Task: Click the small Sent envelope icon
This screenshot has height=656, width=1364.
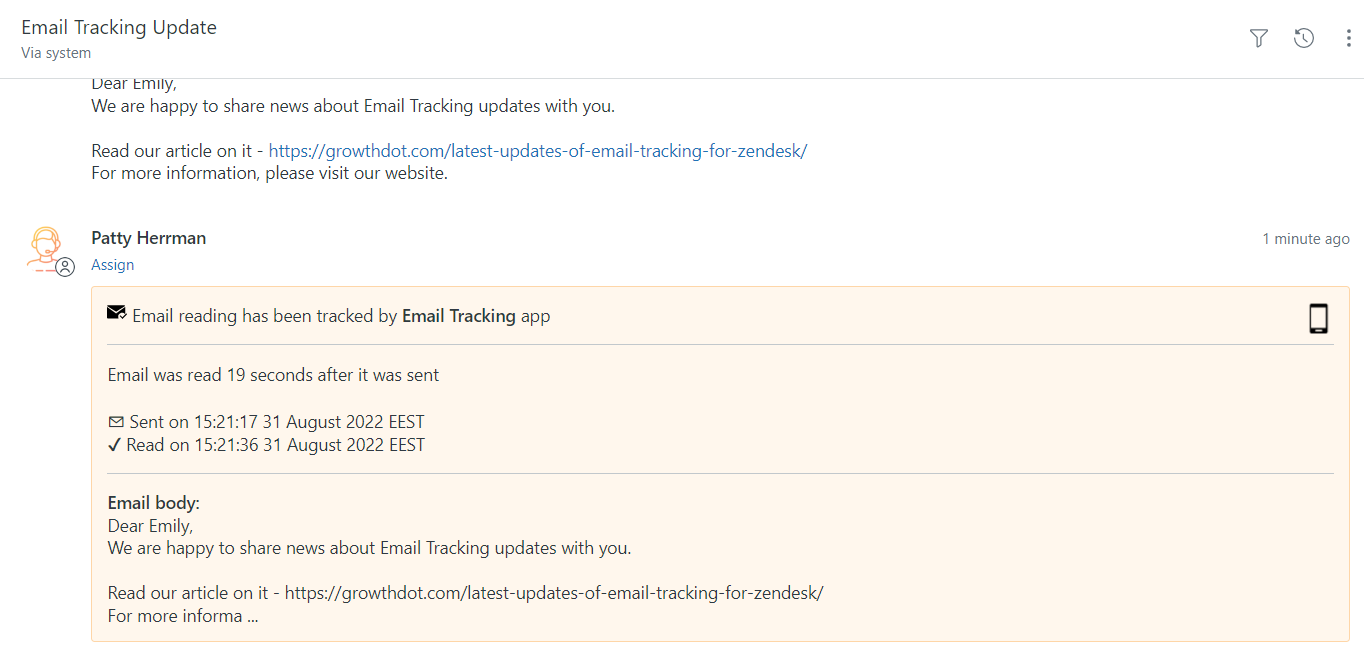Action: point(116,422)
